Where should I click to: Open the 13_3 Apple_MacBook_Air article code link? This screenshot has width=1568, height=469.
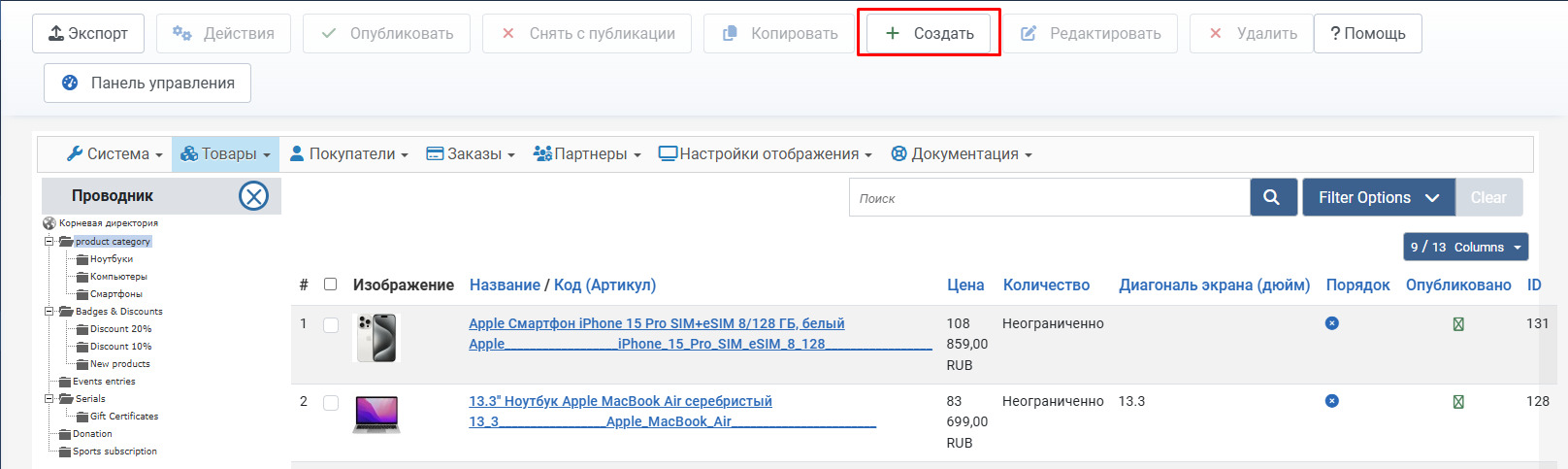(x=672, y=421)
